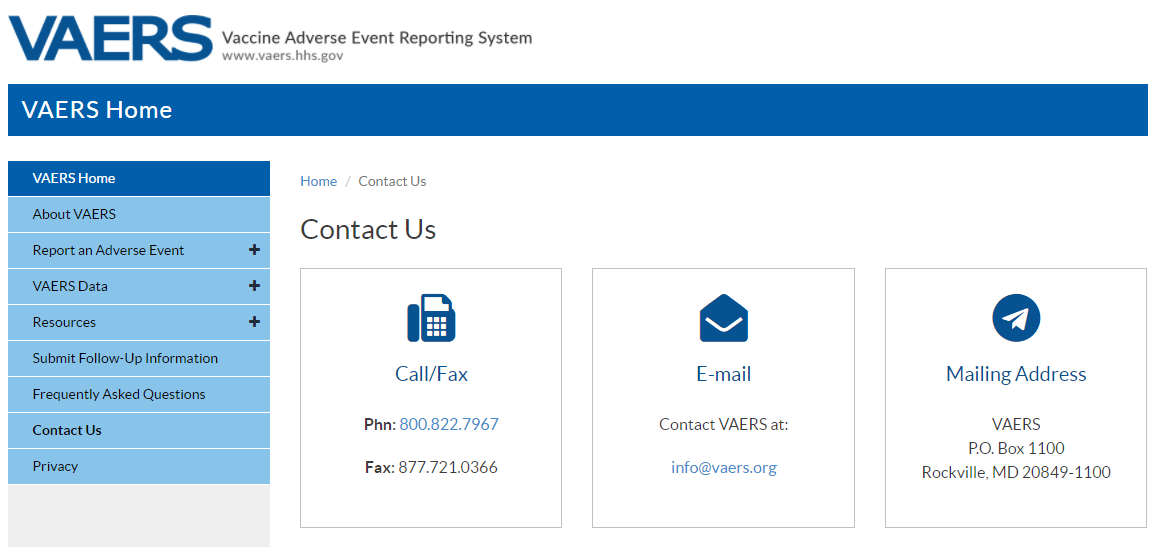The height and width of the screenshot is (547, 1162).
Task: Click the open envelope icon
Action: 723,318
